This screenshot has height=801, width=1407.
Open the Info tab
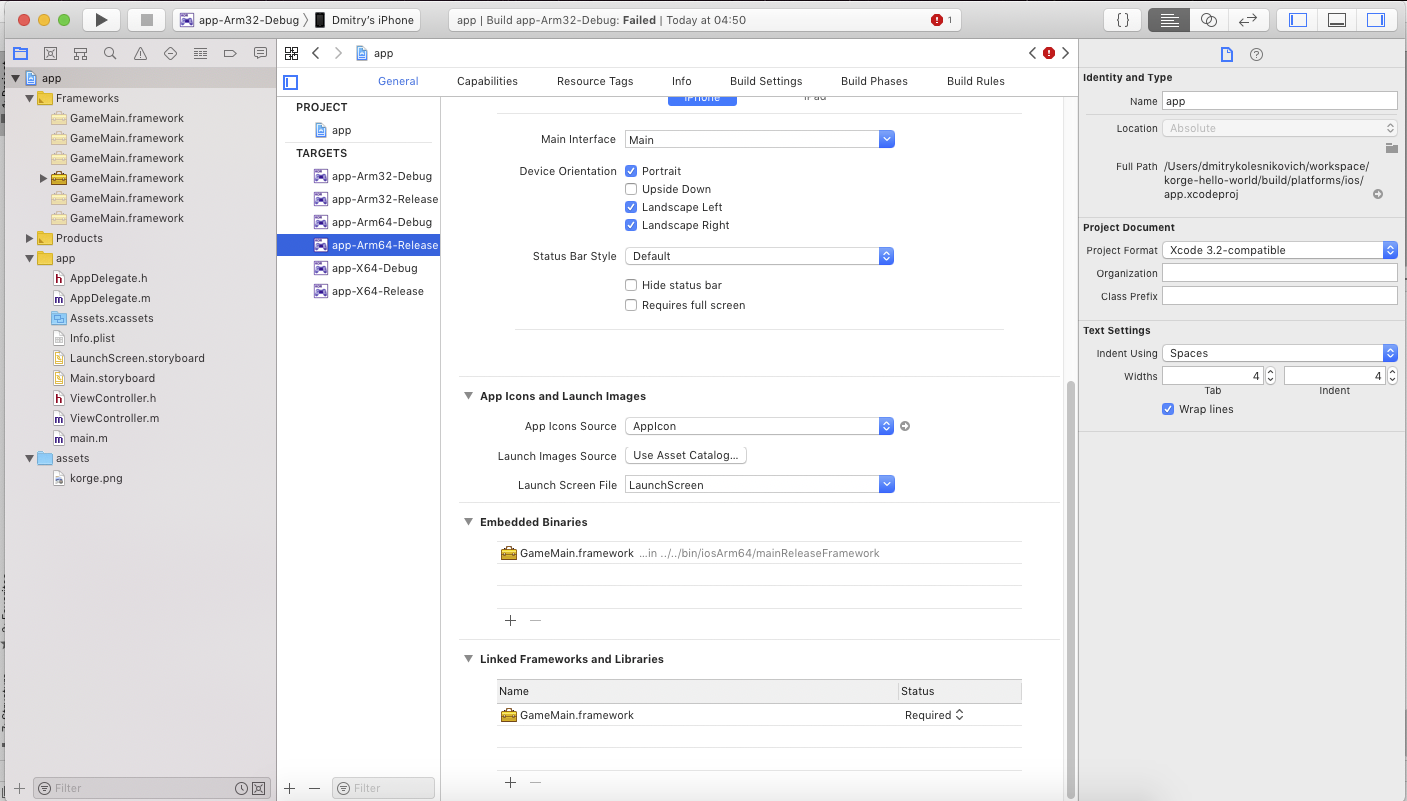point(682,81)
